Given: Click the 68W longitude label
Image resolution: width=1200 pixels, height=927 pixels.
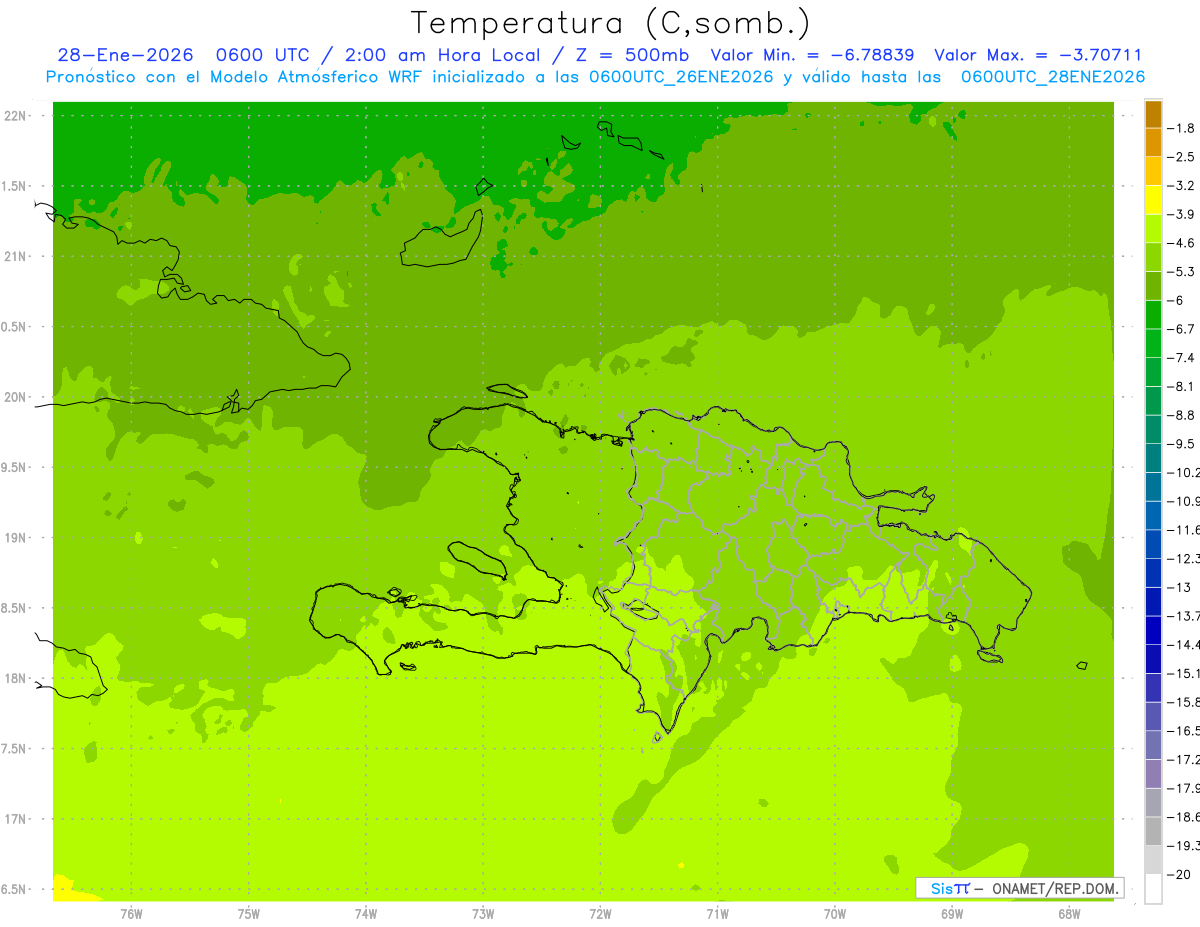Looking at the screenshot, I should [1069, 914].
